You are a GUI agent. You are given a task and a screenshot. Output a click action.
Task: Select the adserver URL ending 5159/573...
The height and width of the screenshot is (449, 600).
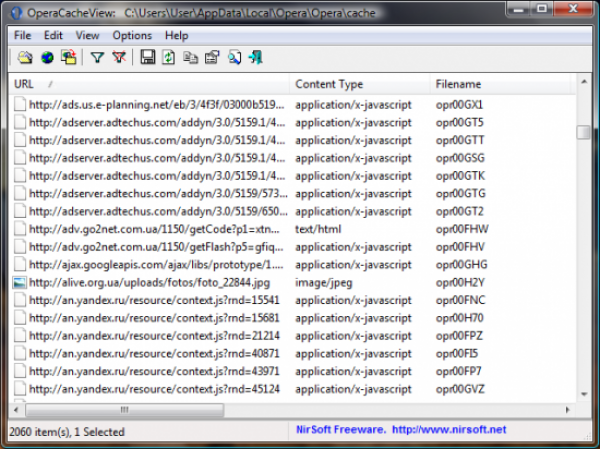pos(158,193)
